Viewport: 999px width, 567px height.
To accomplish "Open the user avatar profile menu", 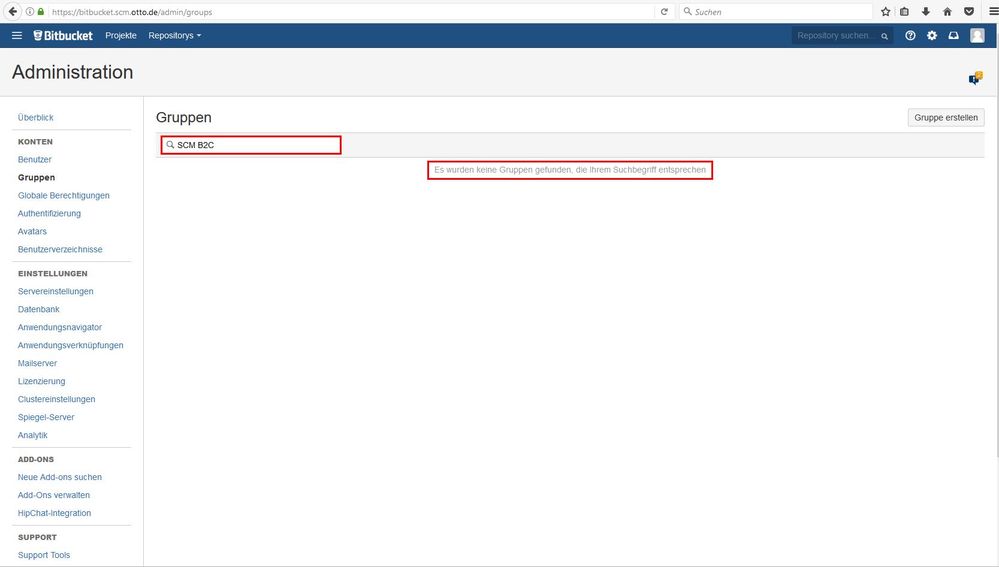I will [977, 36].
